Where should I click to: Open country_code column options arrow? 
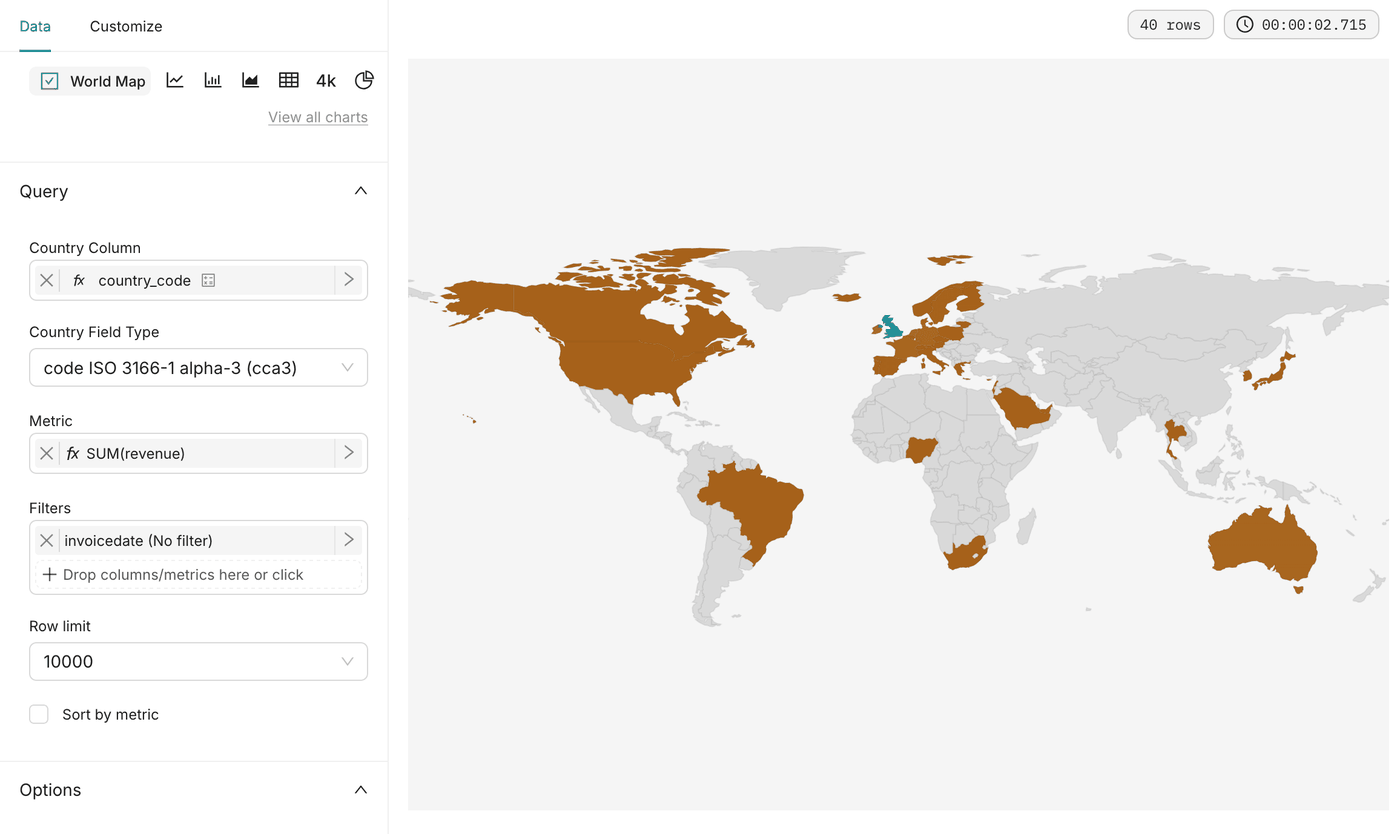pyautogui.click(x=349, y=280)
